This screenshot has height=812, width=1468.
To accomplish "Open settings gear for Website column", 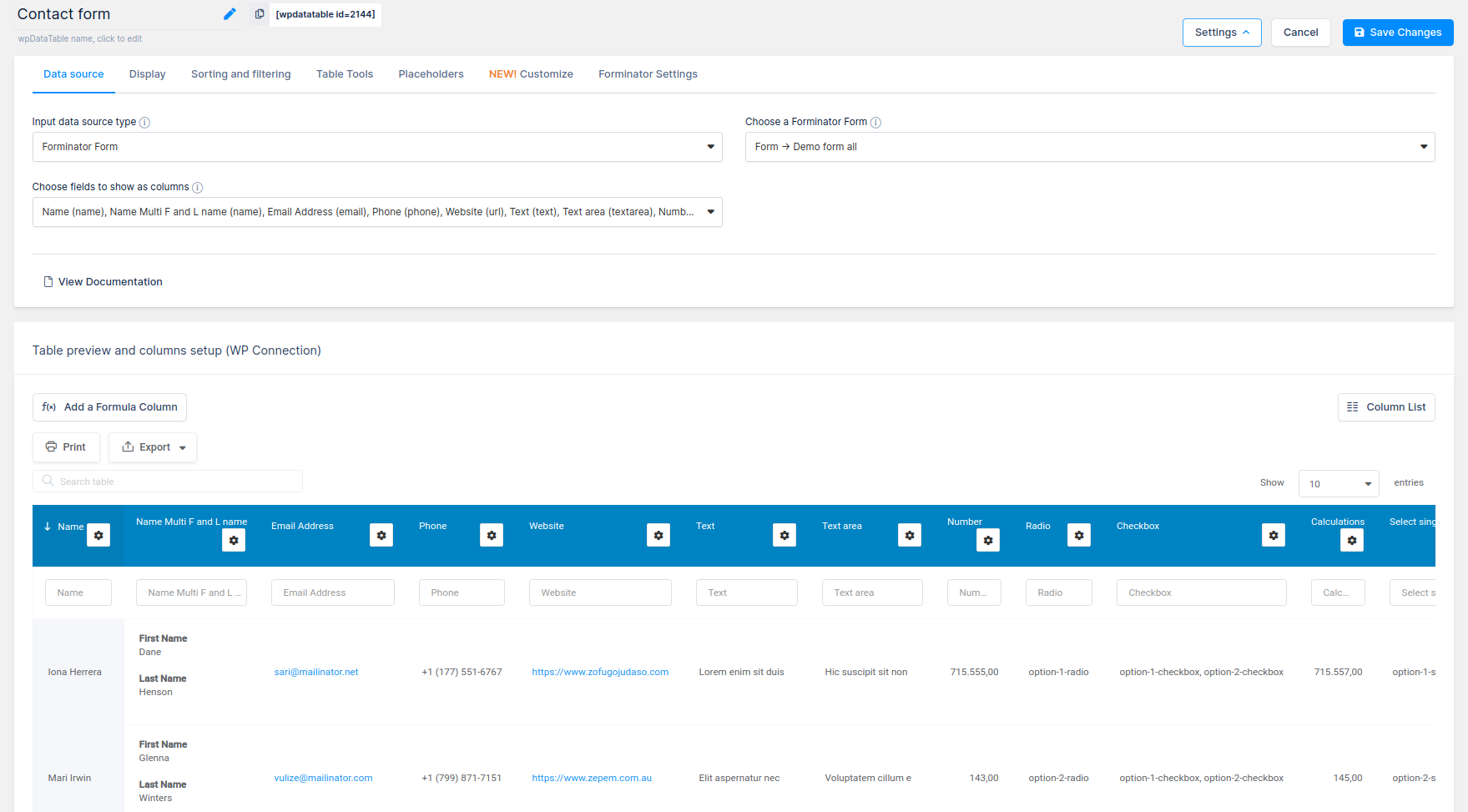I will pyautogui.click(x=658, y=535).
